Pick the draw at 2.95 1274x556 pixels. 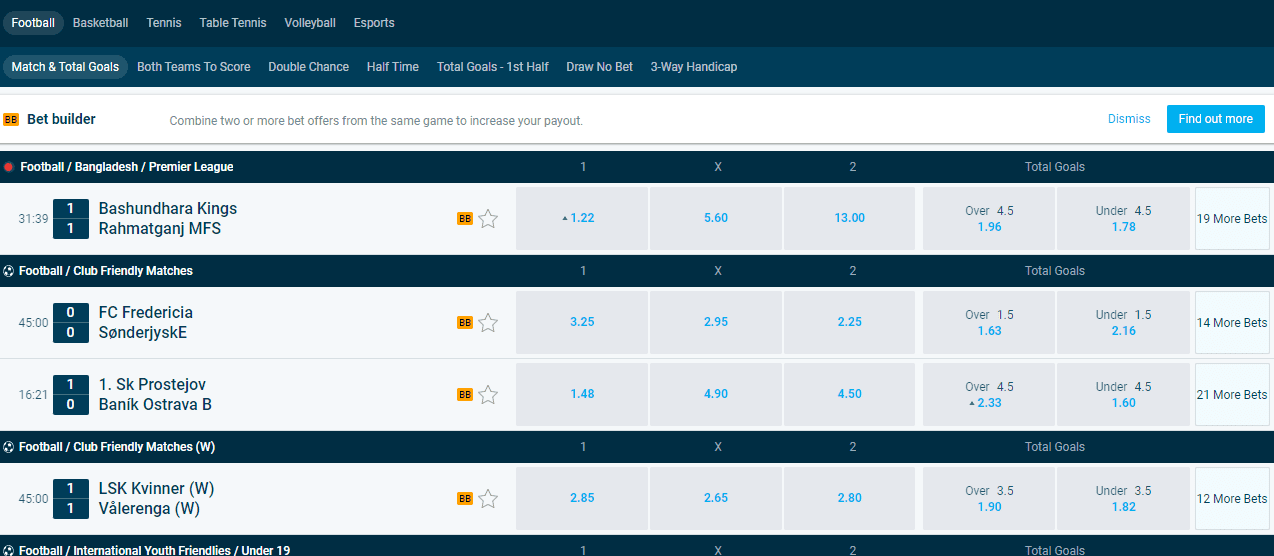[x=716, y=322]
